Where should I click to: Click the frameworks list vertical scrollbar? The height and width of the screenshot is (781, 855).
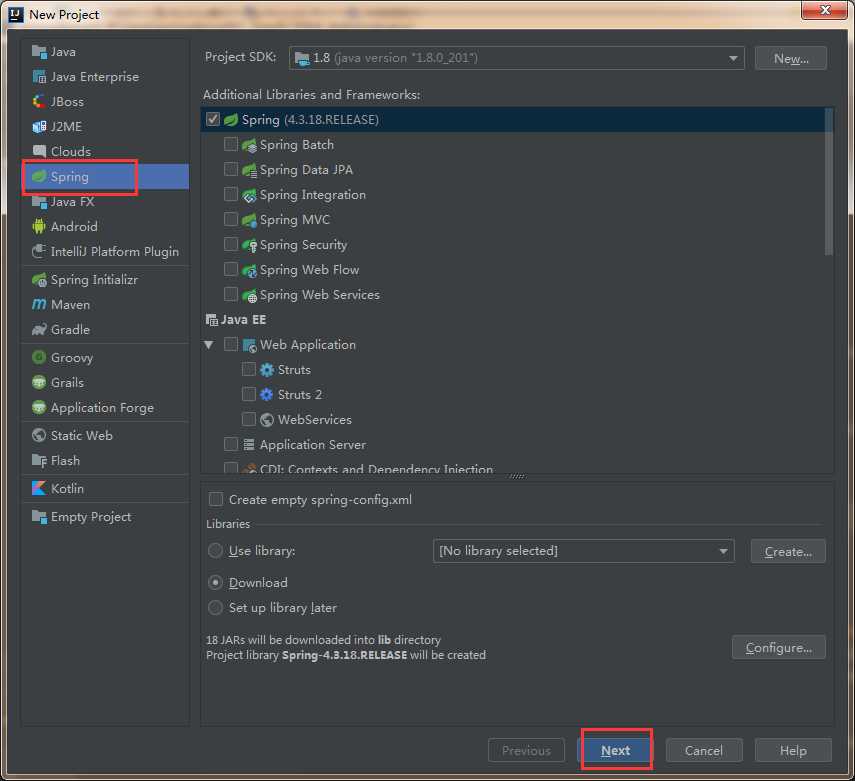pos(829,182)
